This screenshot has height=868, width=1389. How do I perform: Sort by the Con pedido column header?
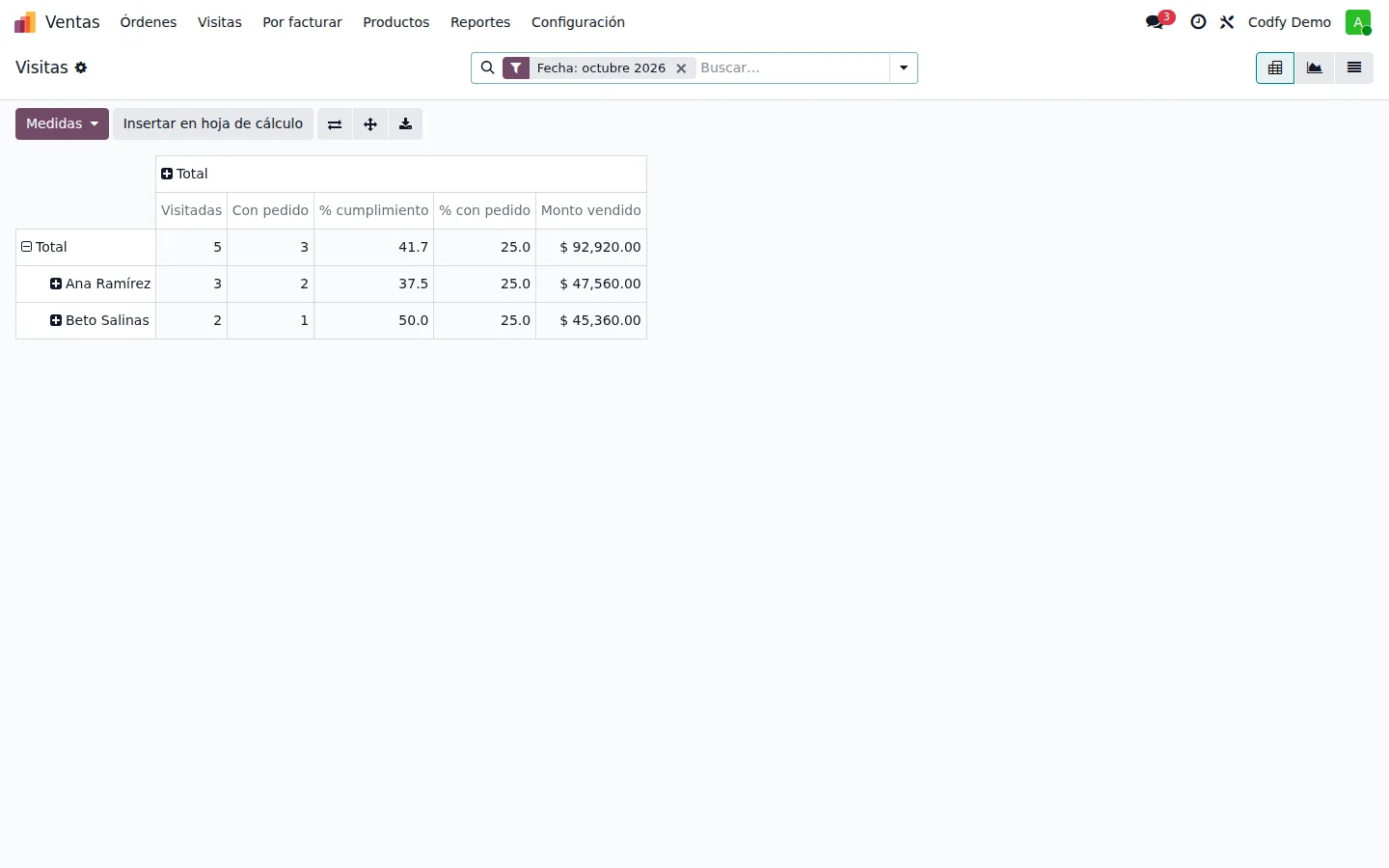(x=270, y=210)
